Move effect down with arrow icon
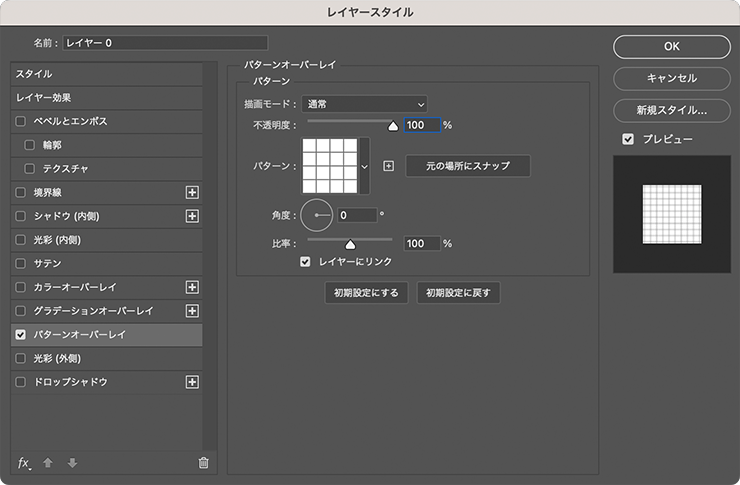The width and height of the screenshot is (740, 485). pyautogui.click(x=72, y=463)
